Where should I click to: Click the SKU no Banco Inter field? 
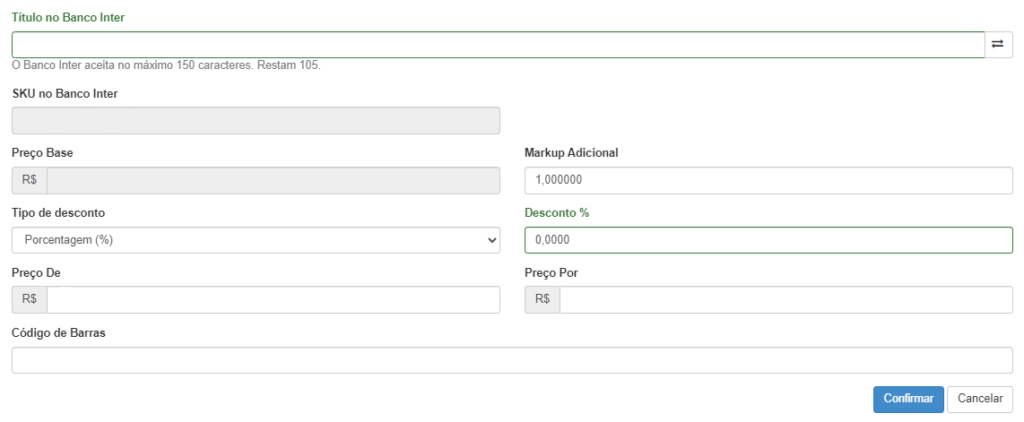click(x=255, y=121)
